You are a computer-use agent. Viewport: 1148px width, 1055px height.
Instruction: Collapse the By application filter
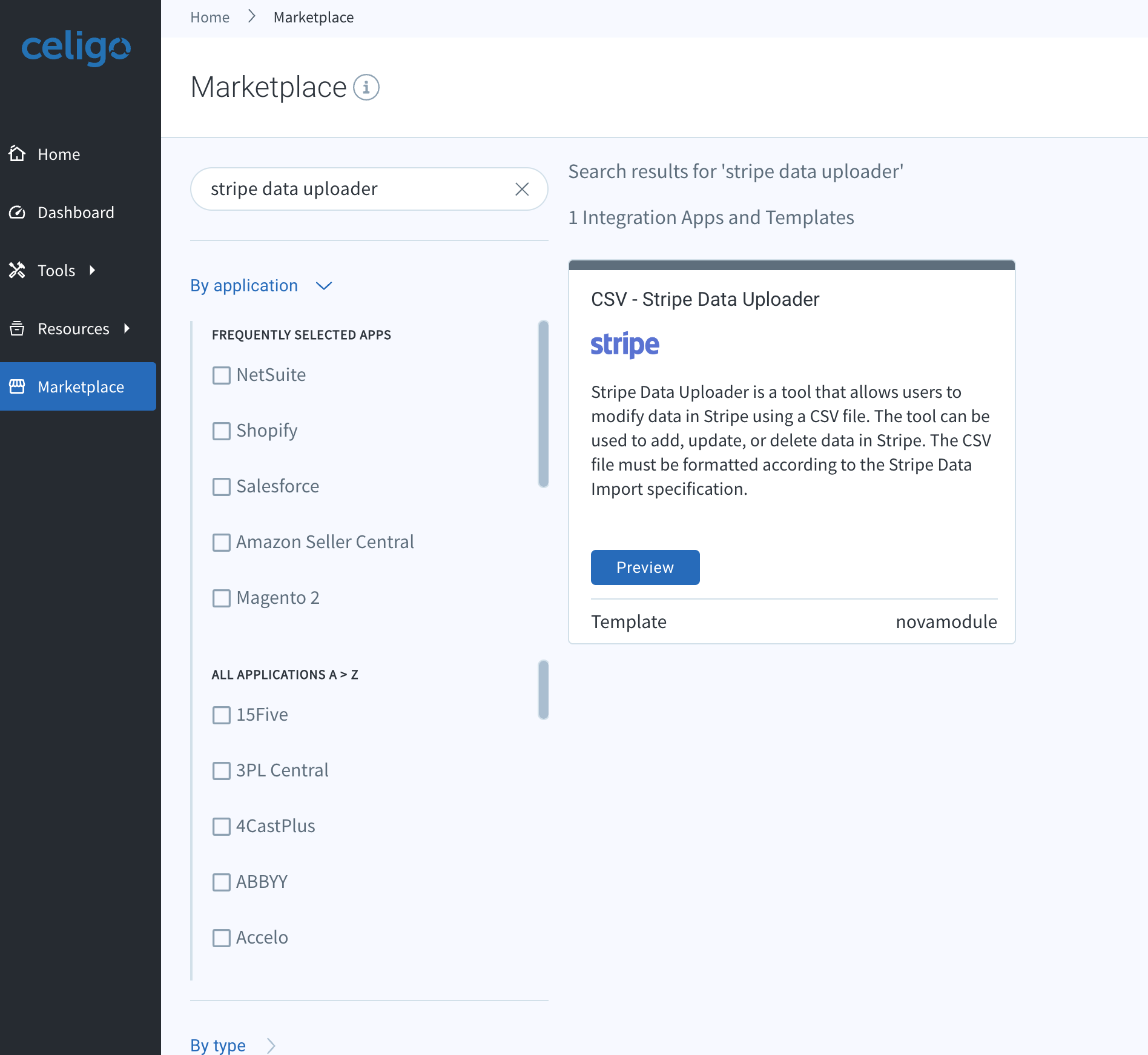coord(324,286)
